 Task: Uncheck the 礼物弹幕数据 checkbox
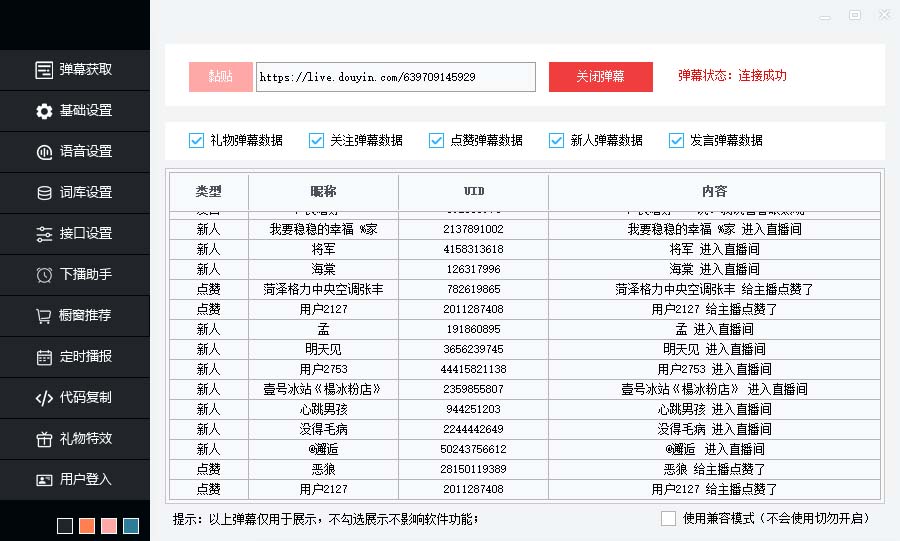click(x=196, y=141)
